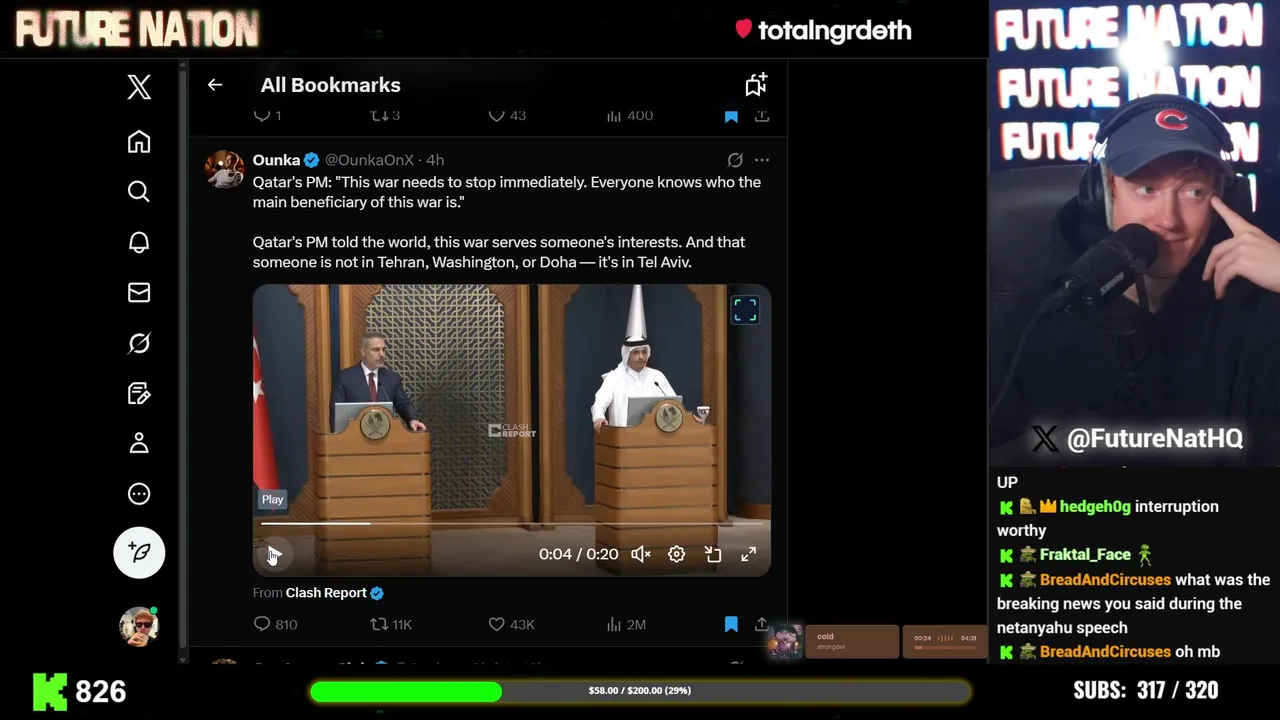
Task: Click the donation goal progress bar
Action: [x=639, y=691]
